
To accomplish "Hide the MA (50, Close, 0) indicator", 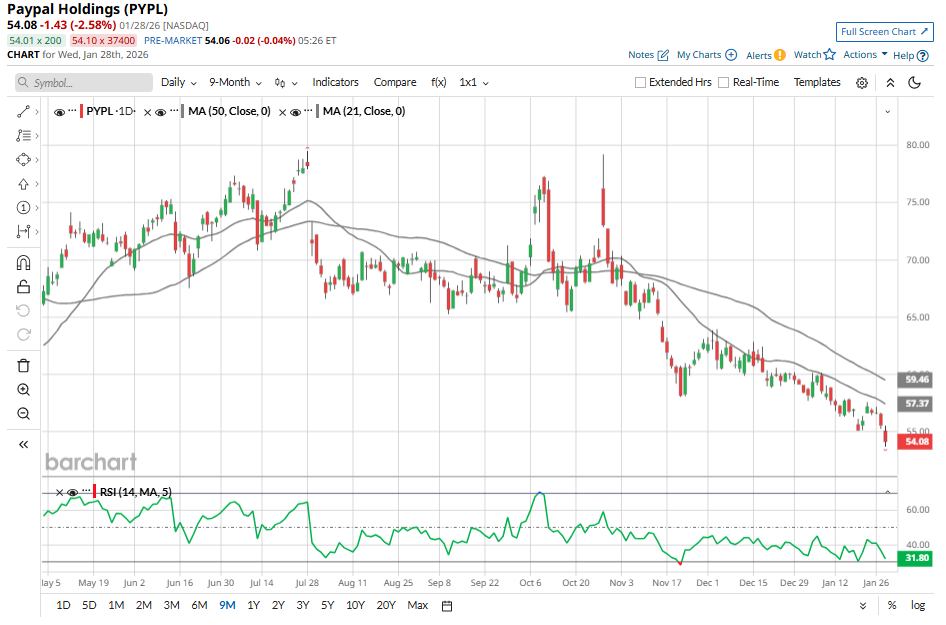I will (x=161, y=112).
